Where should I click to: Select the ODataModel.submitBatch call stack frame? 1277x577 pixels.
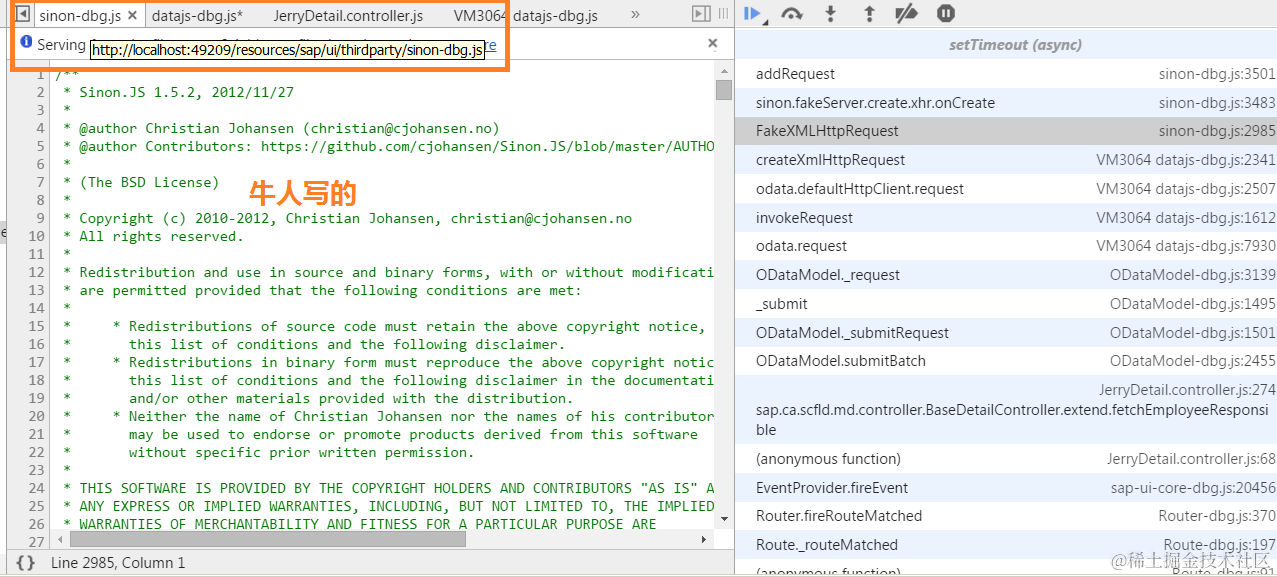click(x=1005, y=361)
